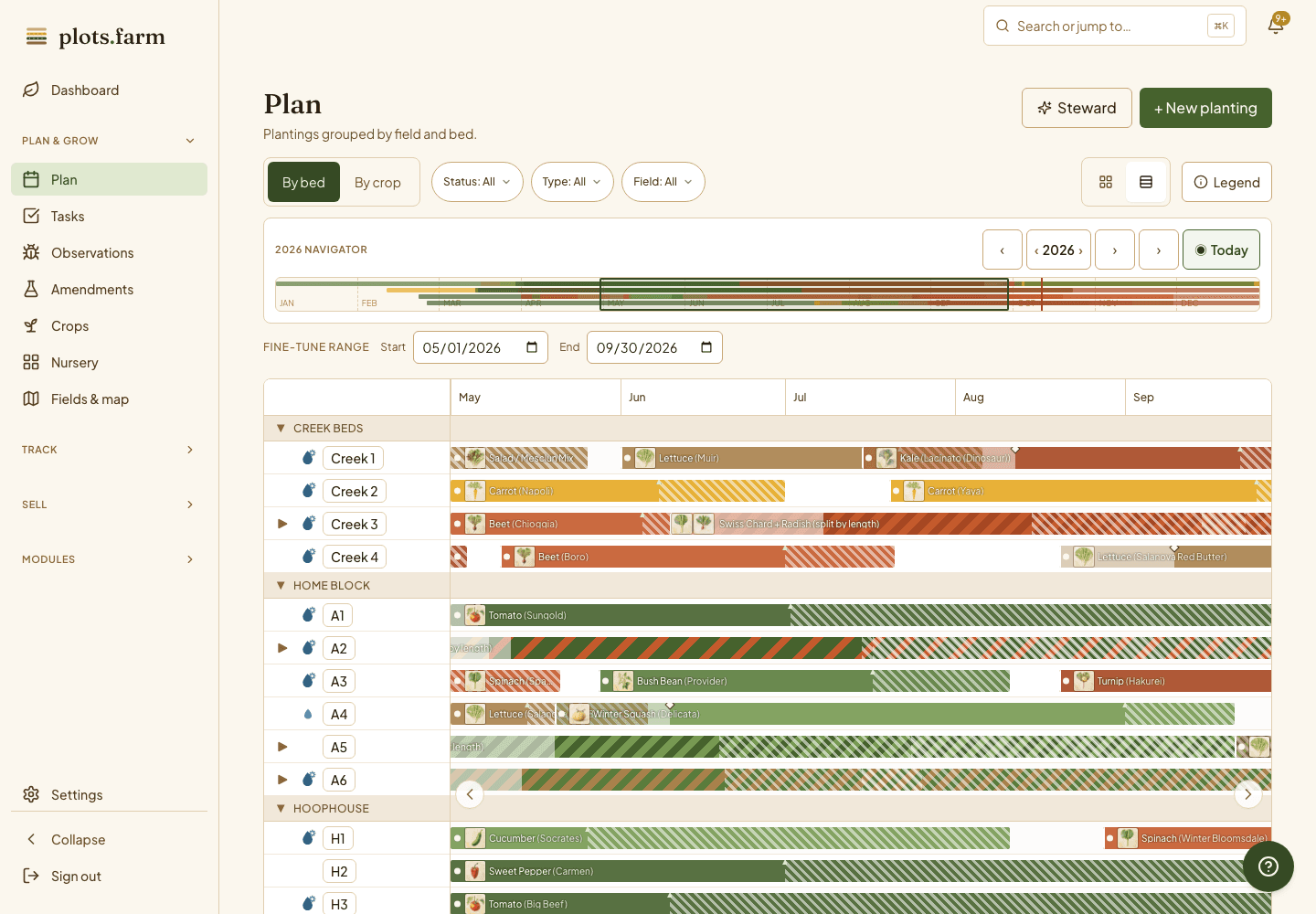Click the Carrot (Napoli) crop thumbnail
The image size is (1316, 914).
[475, 491]
